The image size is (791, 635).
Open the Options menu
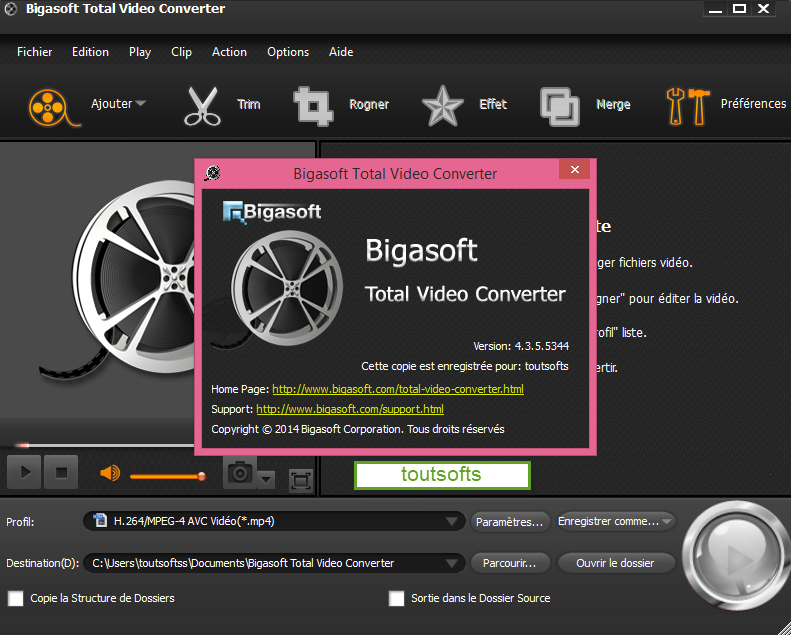click(288, 52)
